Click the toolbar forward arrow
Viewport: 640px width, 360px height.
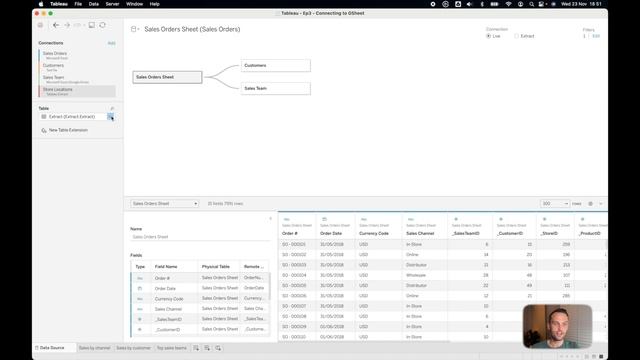pos(67,25)
